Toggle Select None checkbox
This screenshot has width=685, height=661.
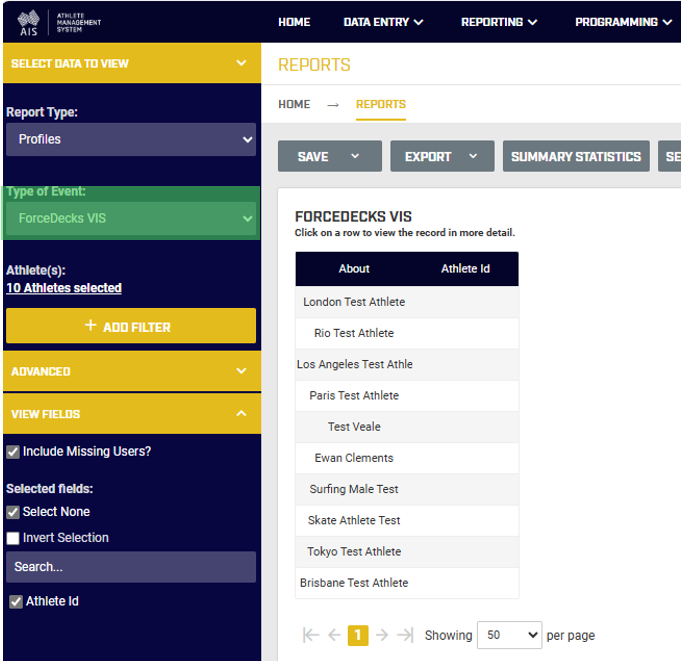(x=13, y=512)
